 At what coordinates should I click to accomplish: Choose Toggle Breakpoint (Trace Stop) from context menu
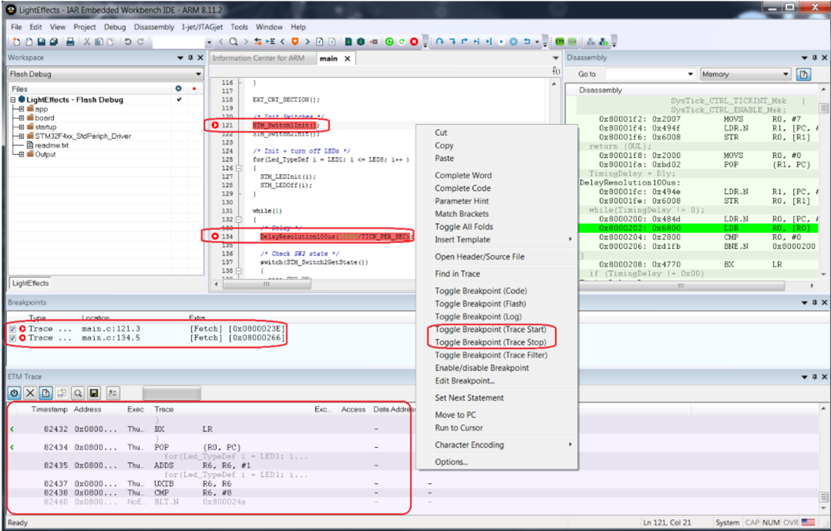[x=490, y=342]
